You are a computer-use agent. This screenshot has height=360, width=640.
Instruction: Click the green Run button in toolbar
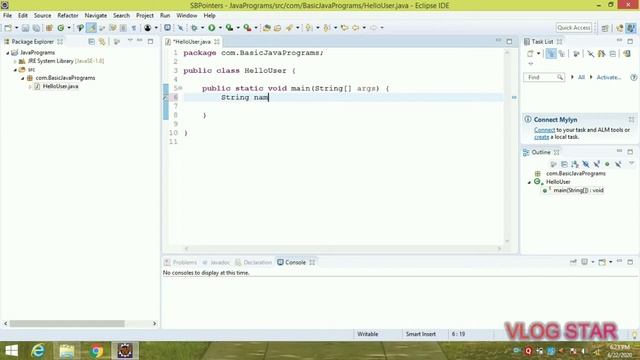click(211, 28)
